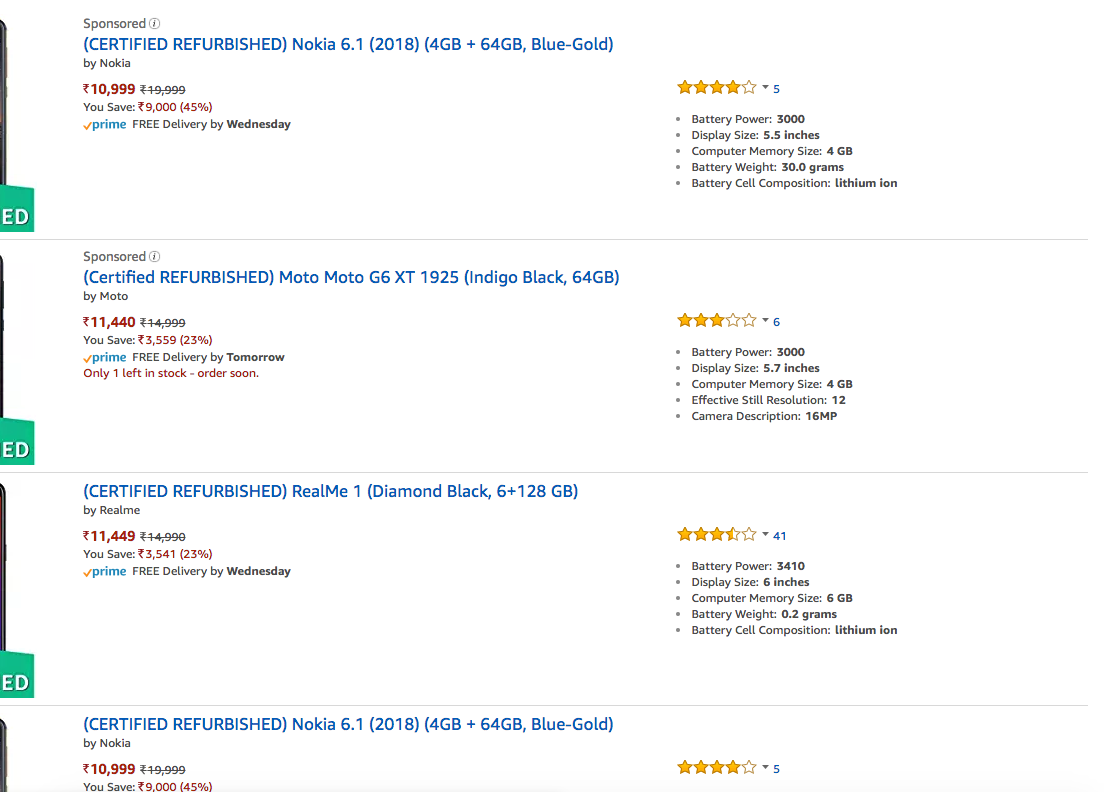
Task: Click the Prime logo in the RealMe 1 listing
Action: pyautogui.click(x=105, y=571)
